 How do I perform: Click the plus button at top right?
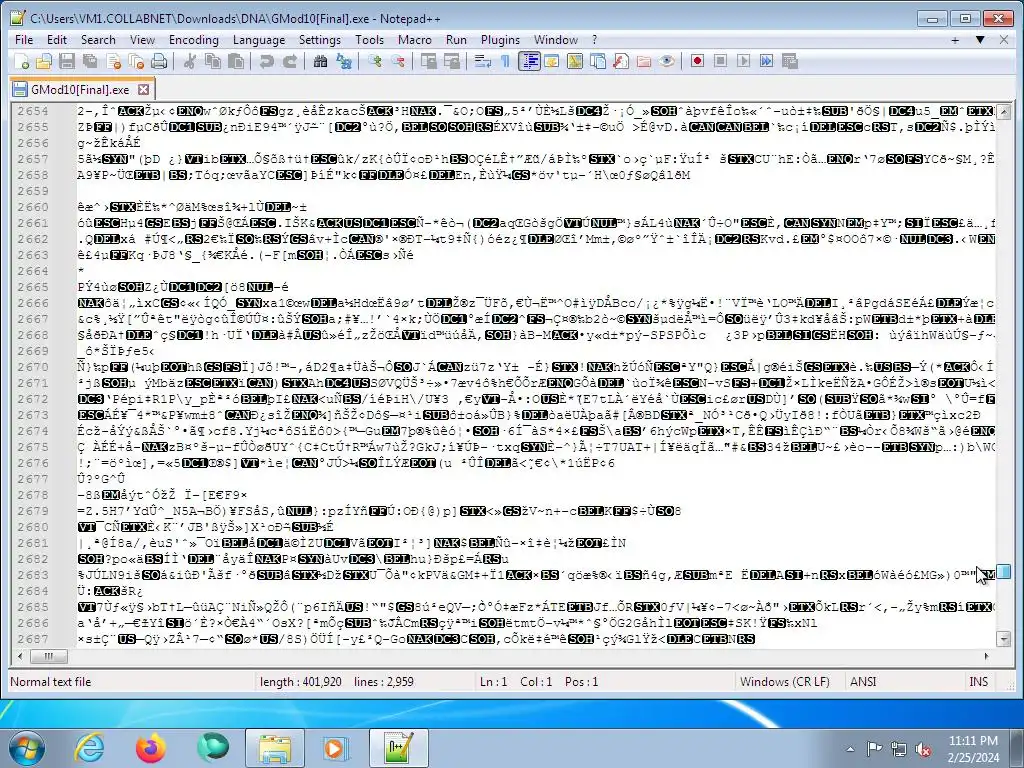coord(955,40)
